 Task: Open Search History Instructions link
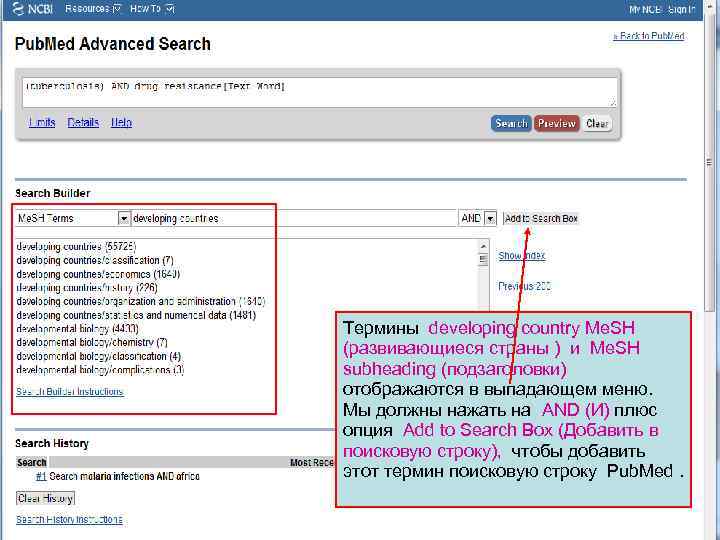pos(69,519)
